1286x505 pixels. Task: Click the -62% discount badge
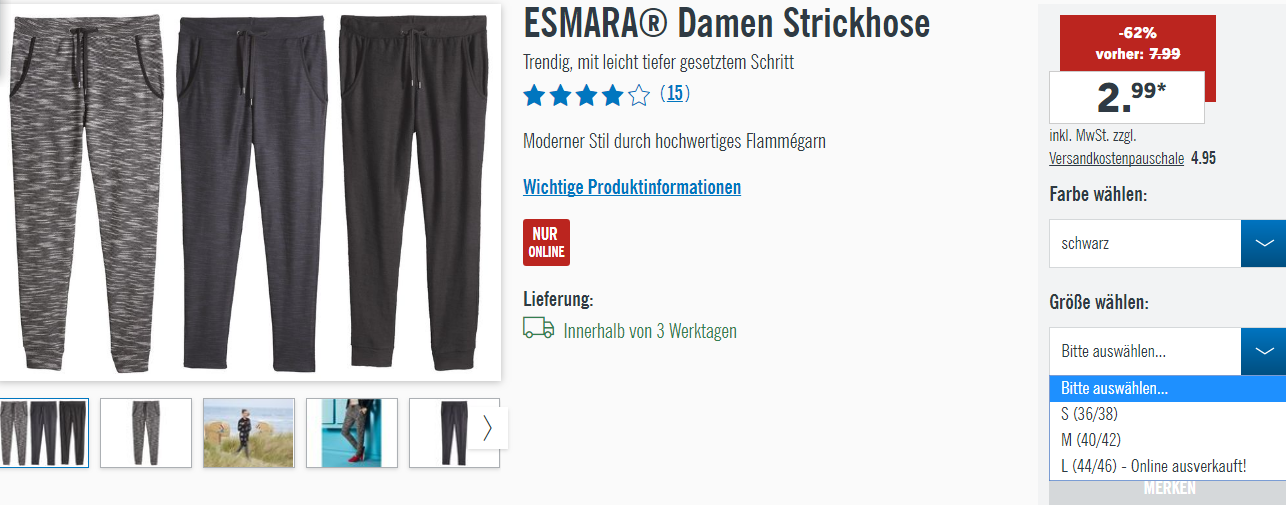tap(1138, 43)
